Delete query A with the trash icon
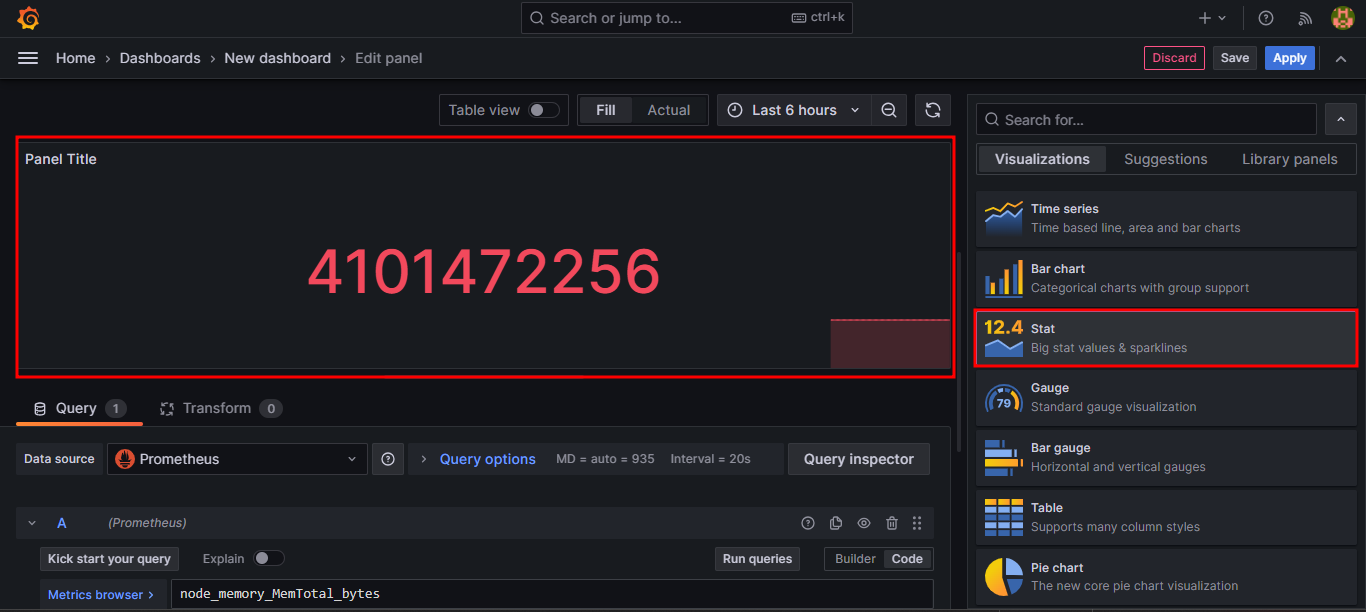Image resolution: width=1366 pixels, height=612 pixels. 891,522
